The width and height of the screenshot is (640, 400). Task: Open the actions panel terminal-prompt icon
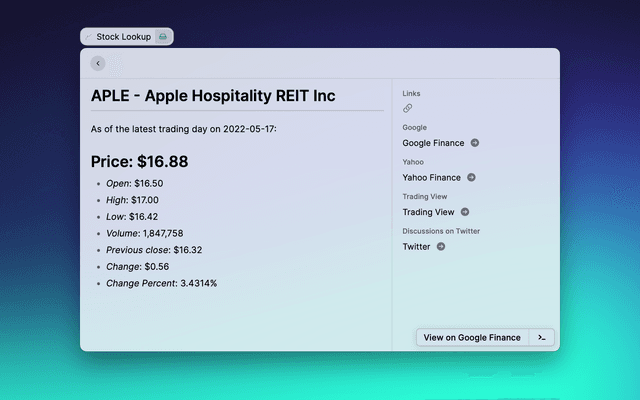click(541, 338)
